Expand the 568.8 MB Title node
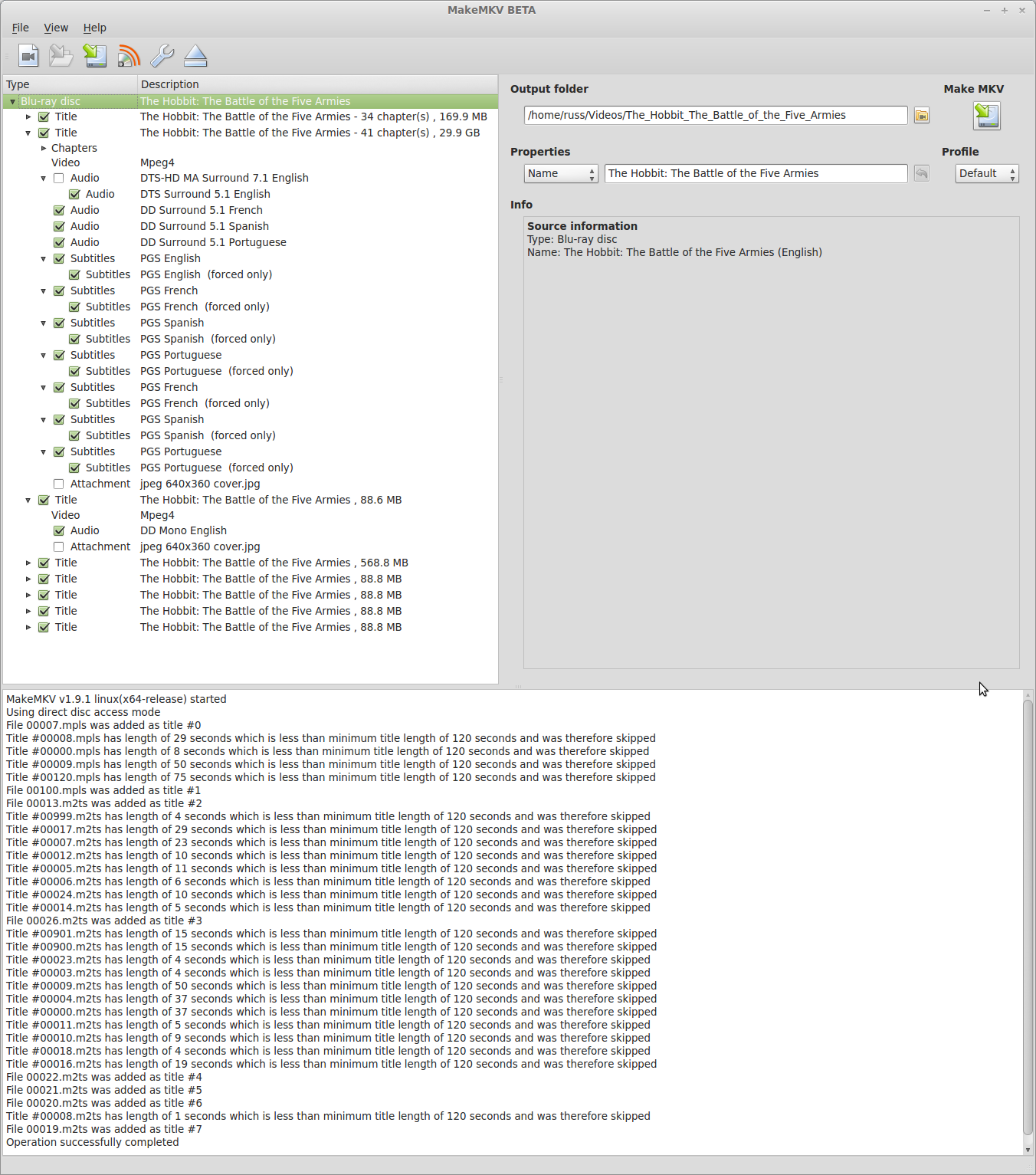Image resolution: width=1036 pixels, height=1175 pixels. (x=28, y=563)
